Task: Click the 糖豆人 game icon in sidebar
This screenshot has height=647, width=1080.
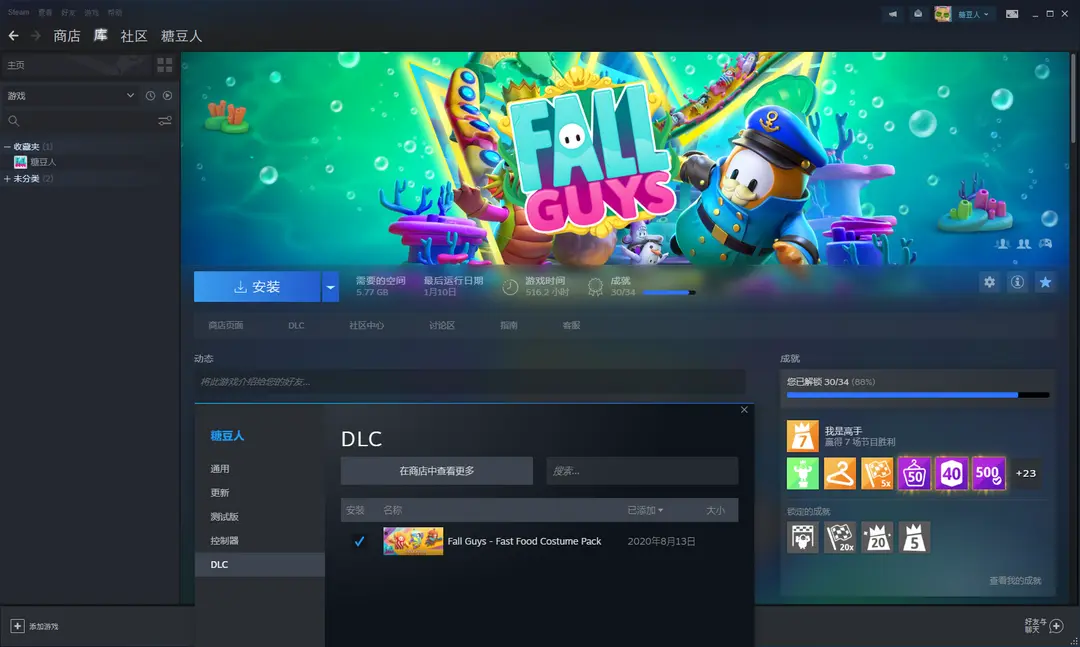Action: pyautogui.click(x=21, y=162)
